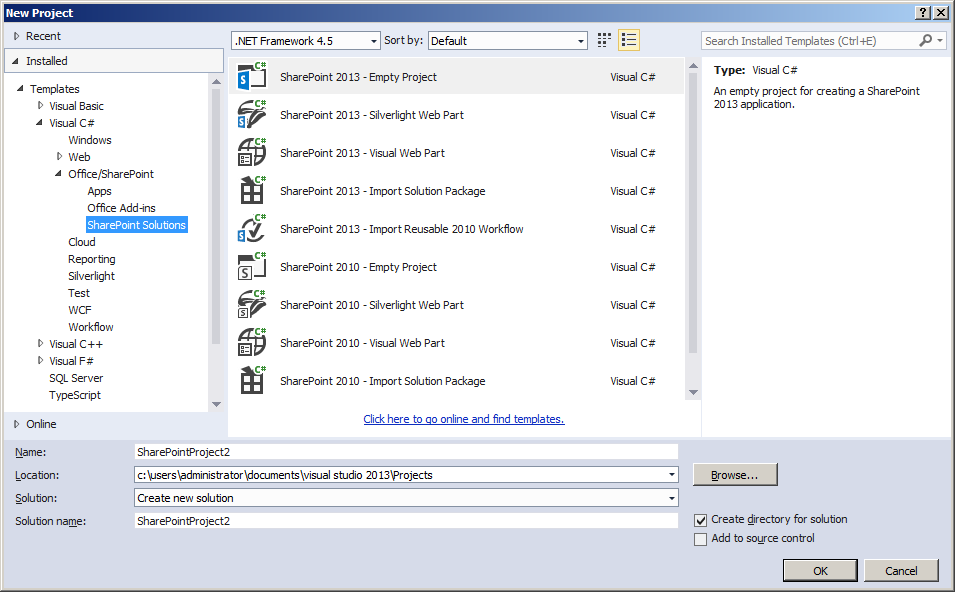Click SharePoint 2013 Import Reusable 2010 Workflow icon
Image resolution: width=955 pixels, height=592 pixels.
[252, 229]
